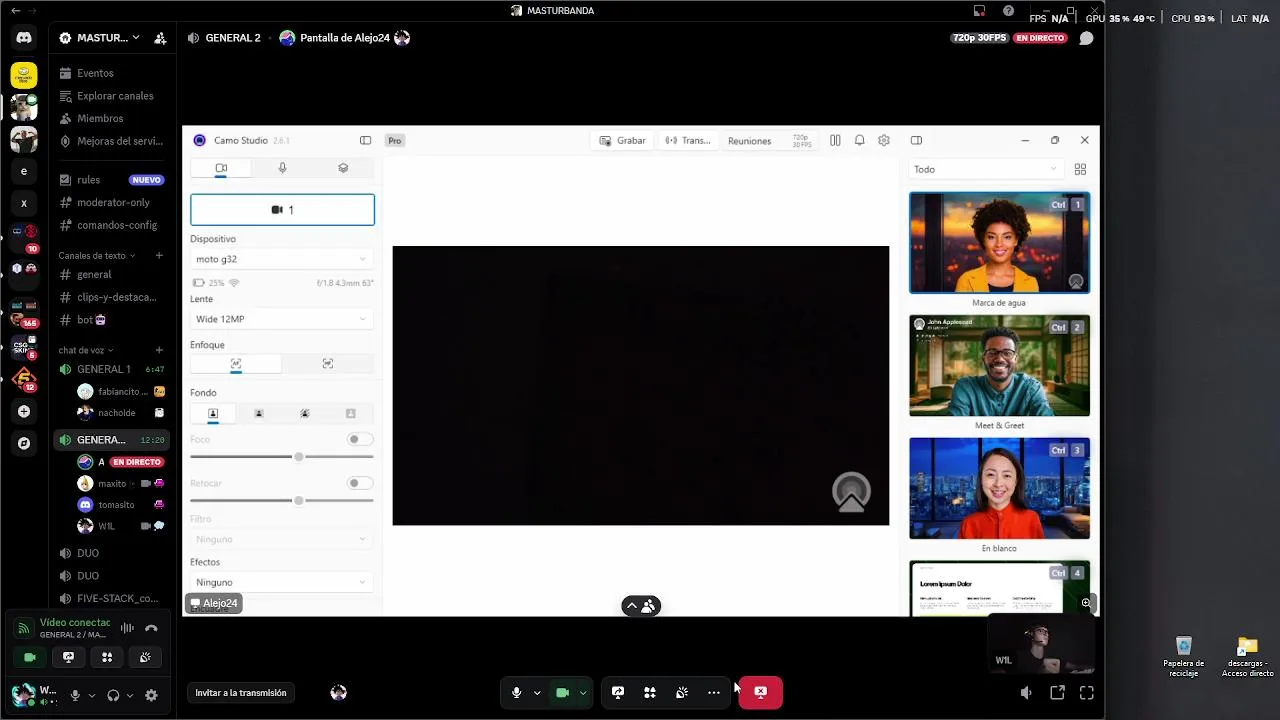
Task: Open soundboard icon in voice panel
Action: tap(145, 657)
